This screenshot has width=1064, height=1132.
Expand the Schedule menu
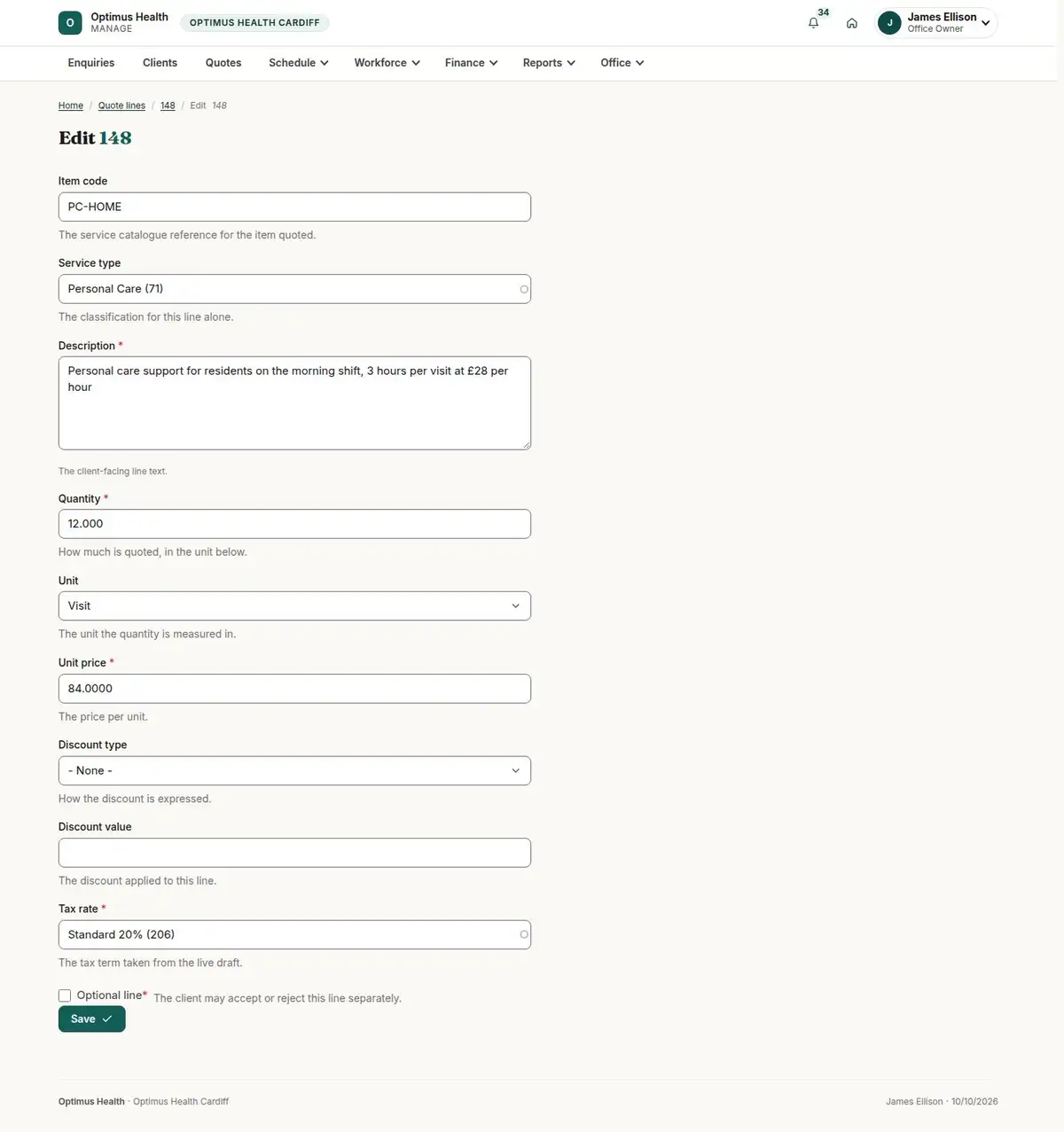coord(299,63)
